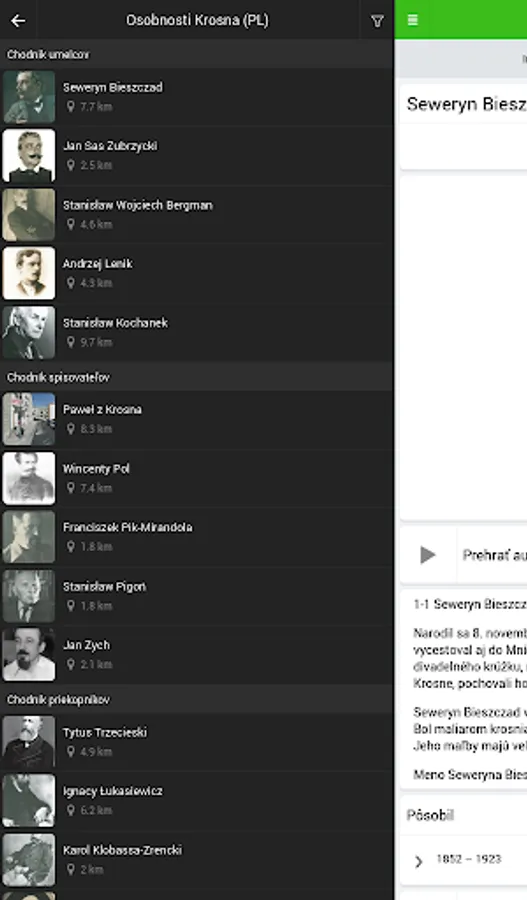Go back using the arrow icon
This screenshot has width=527, height=900.
(x=18, y=21)
